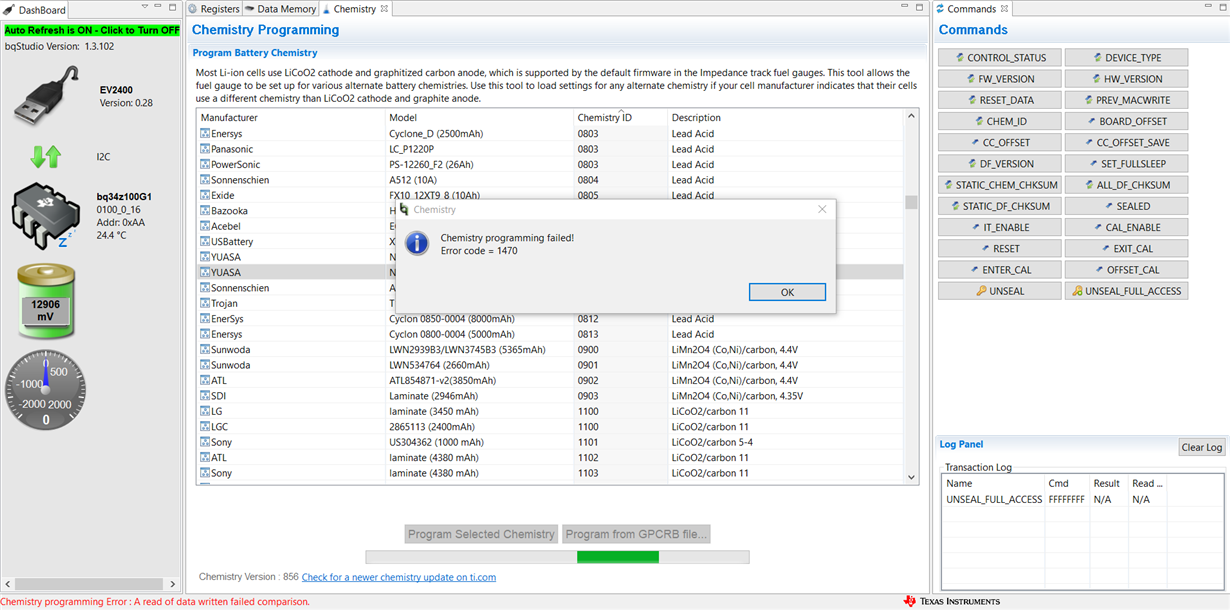Click the chemistry programming progress bar
Screen dimensions: 1230x610
pos(557,557)
